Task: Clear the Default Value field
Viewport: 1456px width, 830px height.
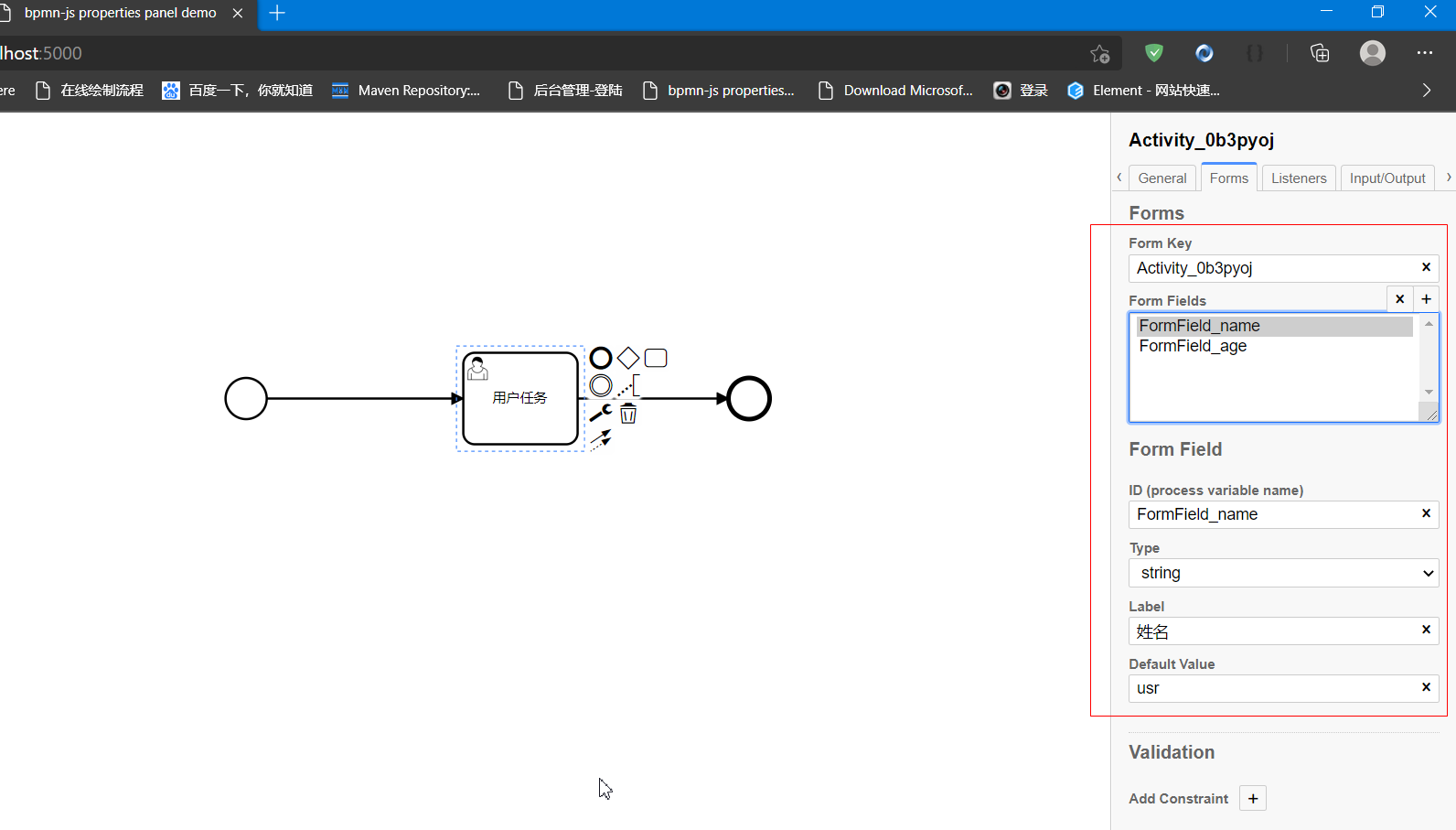Action: point(1426,687)
